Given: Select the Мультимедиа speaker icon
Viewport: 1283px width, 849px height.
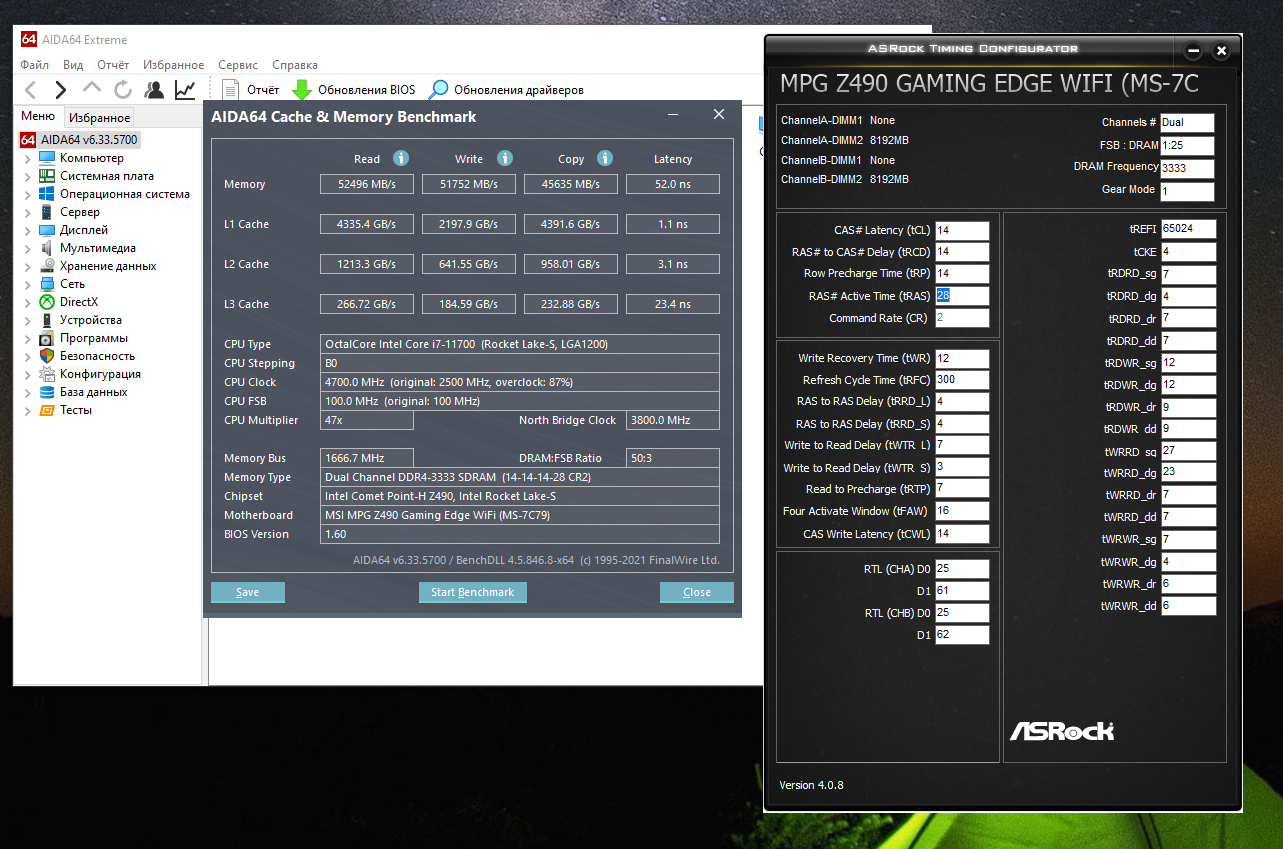Looking at the screenshot, I should pyautogui.click(x=47, y=248).
